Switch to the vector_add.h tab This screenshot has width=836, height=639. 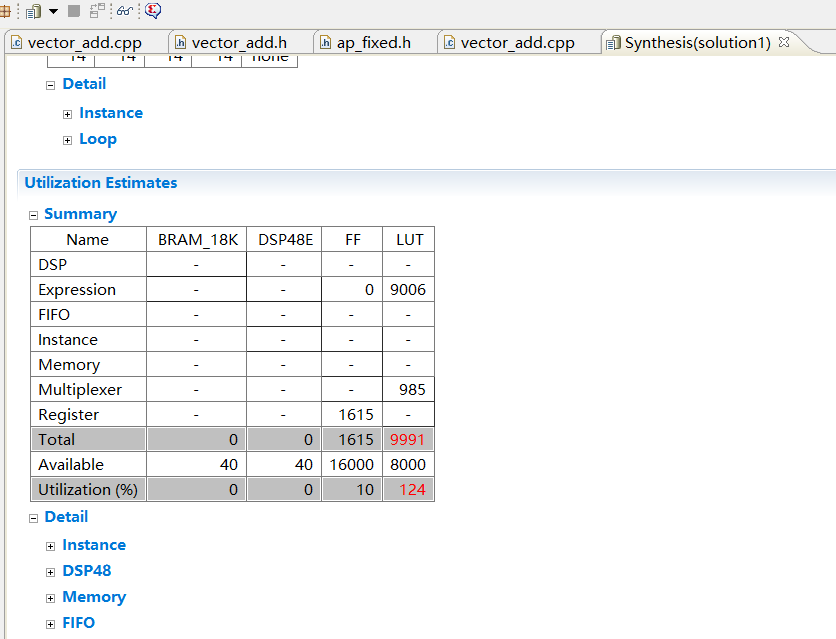click(x=239, y=43)
